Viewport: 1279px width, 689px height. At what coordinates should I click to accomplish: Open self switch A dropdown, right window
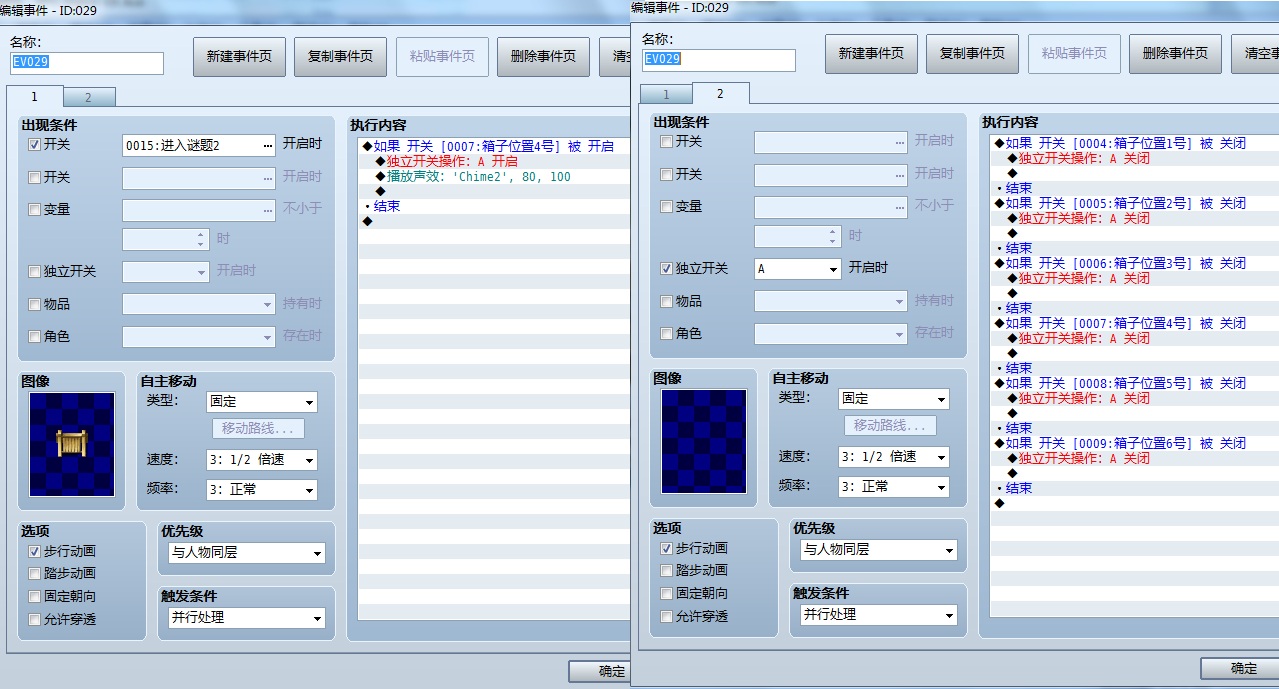click(798, 269)
